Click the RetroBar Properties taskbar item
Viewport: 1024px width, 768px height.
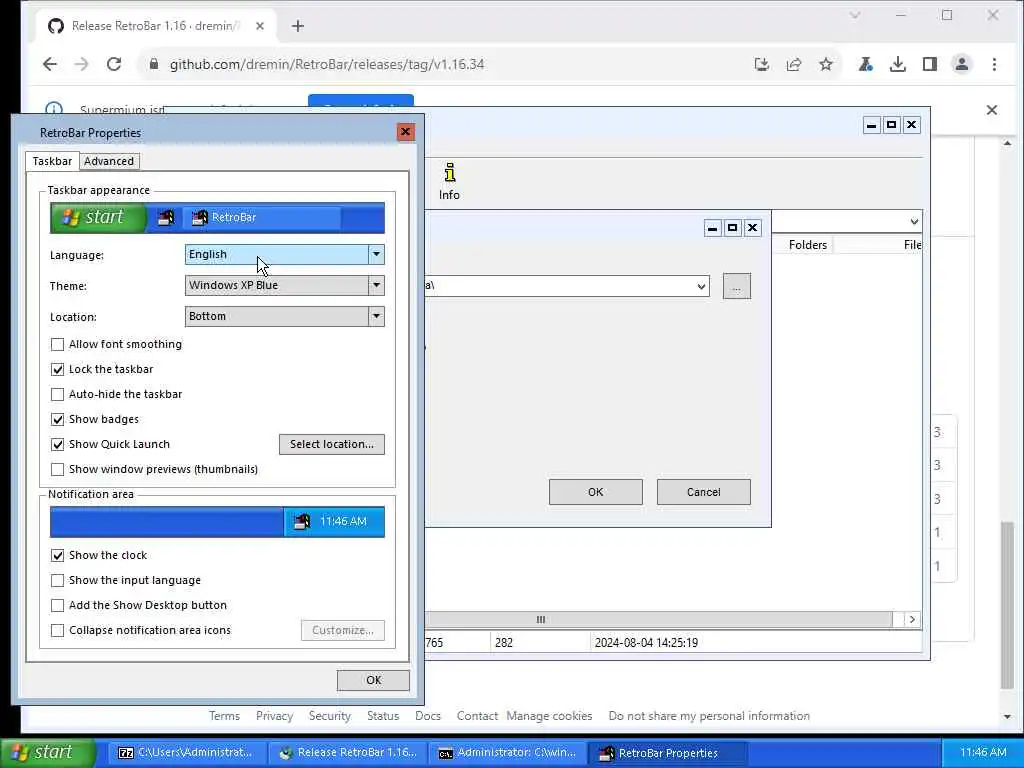[x=667, y=752]
